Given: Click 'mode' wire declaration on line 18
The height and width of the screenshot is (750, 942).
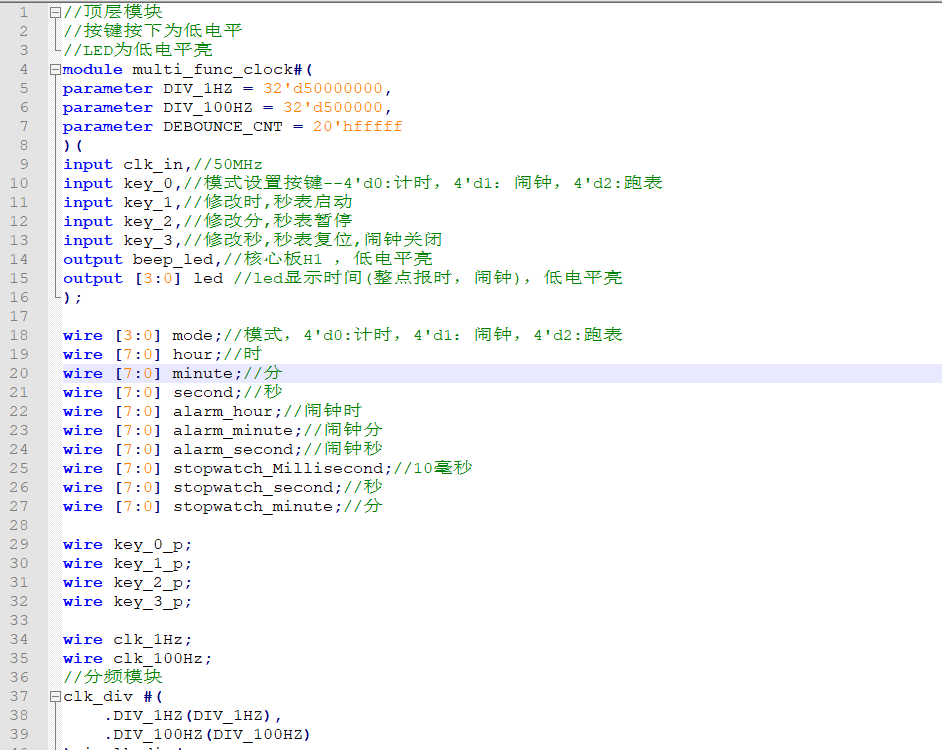Looking at the screenshot, I should pyautogui.click(x=193, y=335).
